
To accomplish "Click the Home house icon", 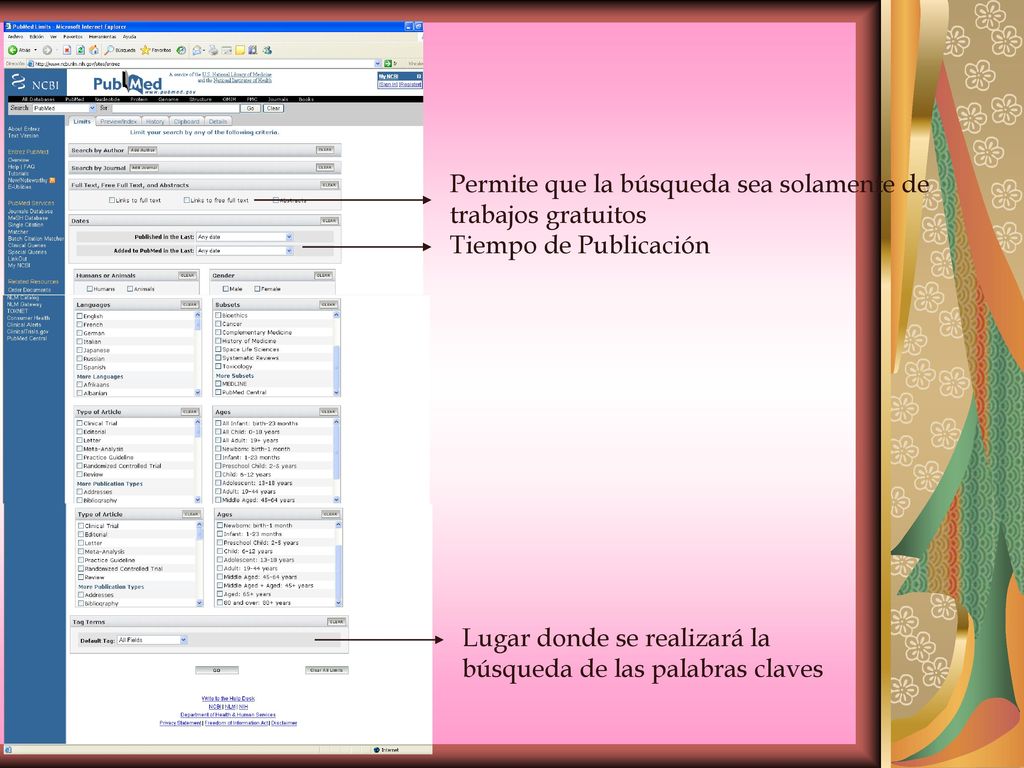I will 94,50.
